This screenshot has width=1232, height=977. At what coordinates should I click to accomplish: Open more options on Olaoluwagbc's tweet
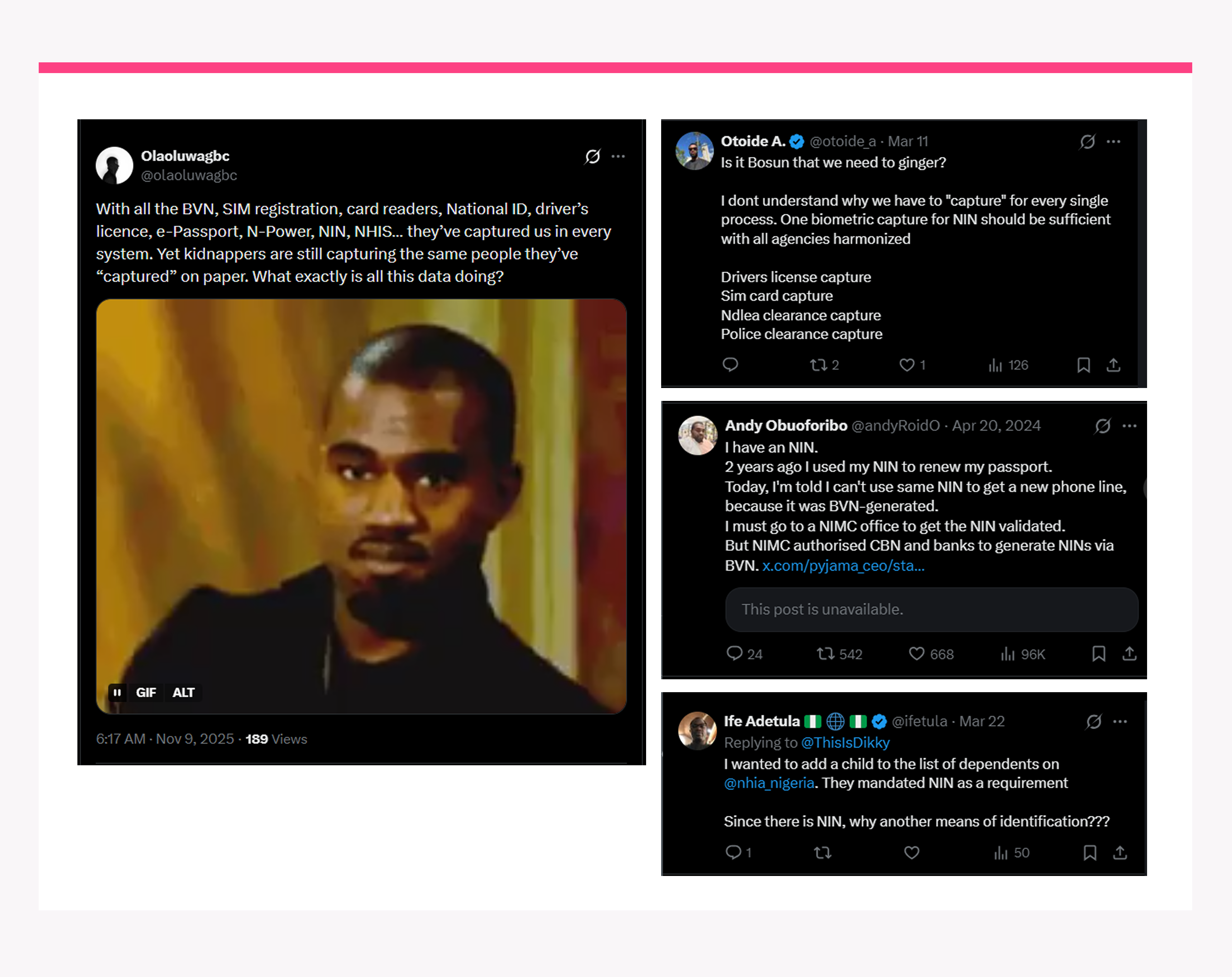[x=618, y=156]
